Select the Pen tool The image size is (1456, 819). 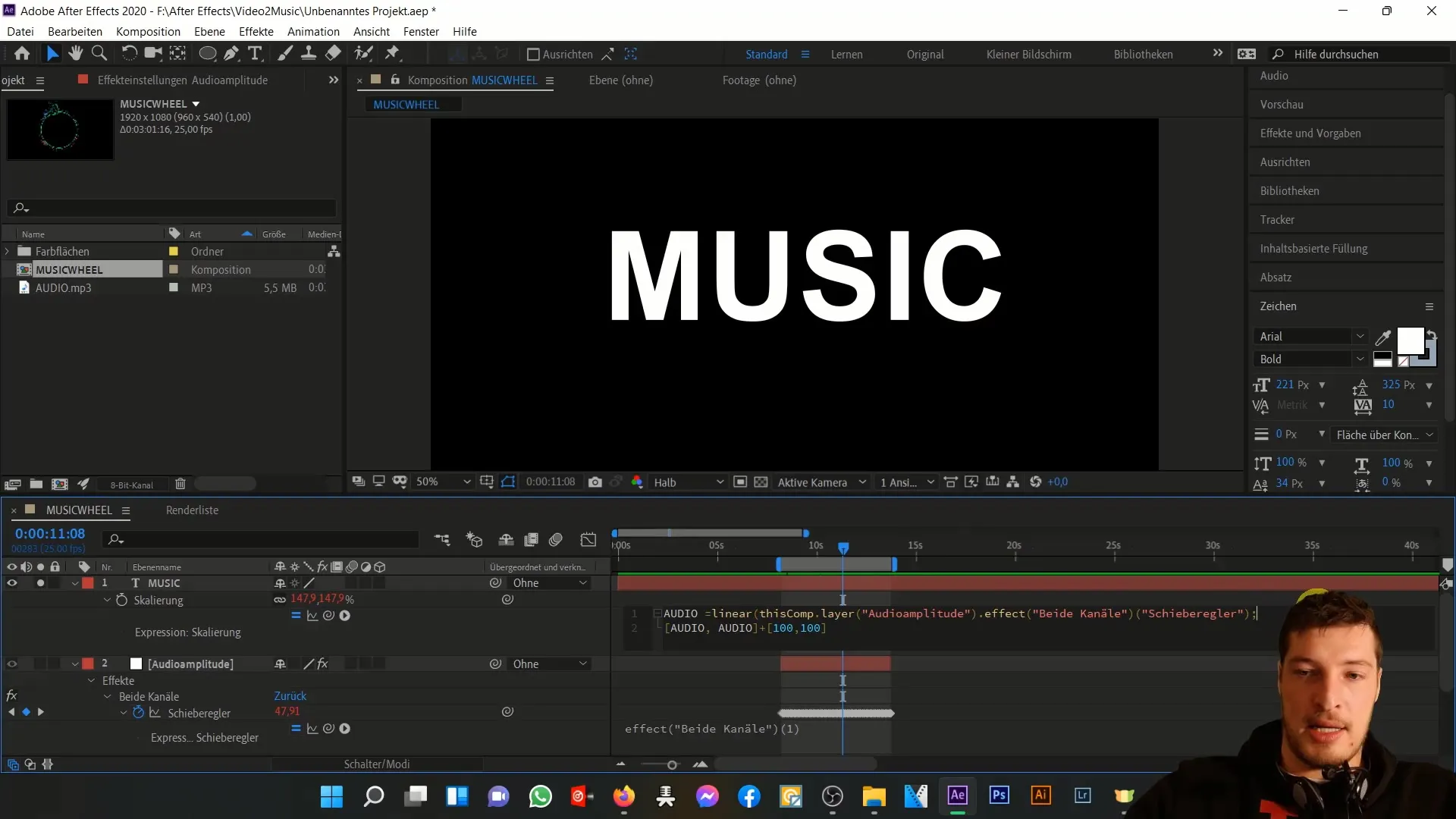[231, 54]
